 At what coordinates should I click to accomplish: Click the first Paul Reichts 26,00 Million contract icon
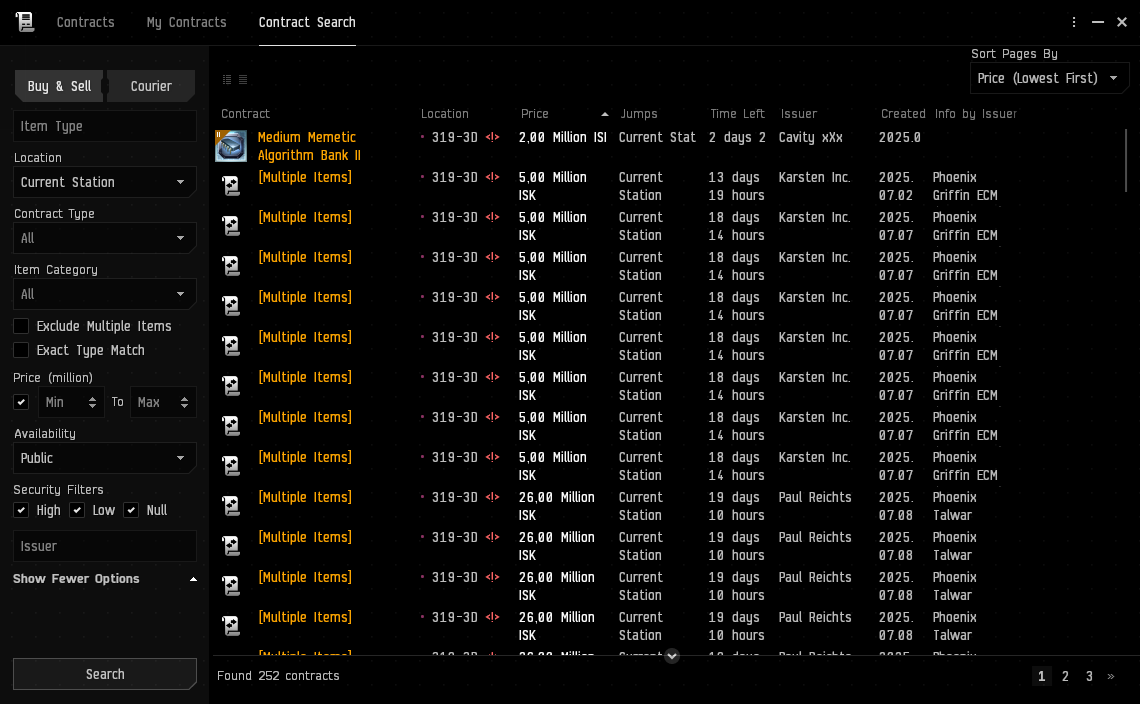point(231,506)
